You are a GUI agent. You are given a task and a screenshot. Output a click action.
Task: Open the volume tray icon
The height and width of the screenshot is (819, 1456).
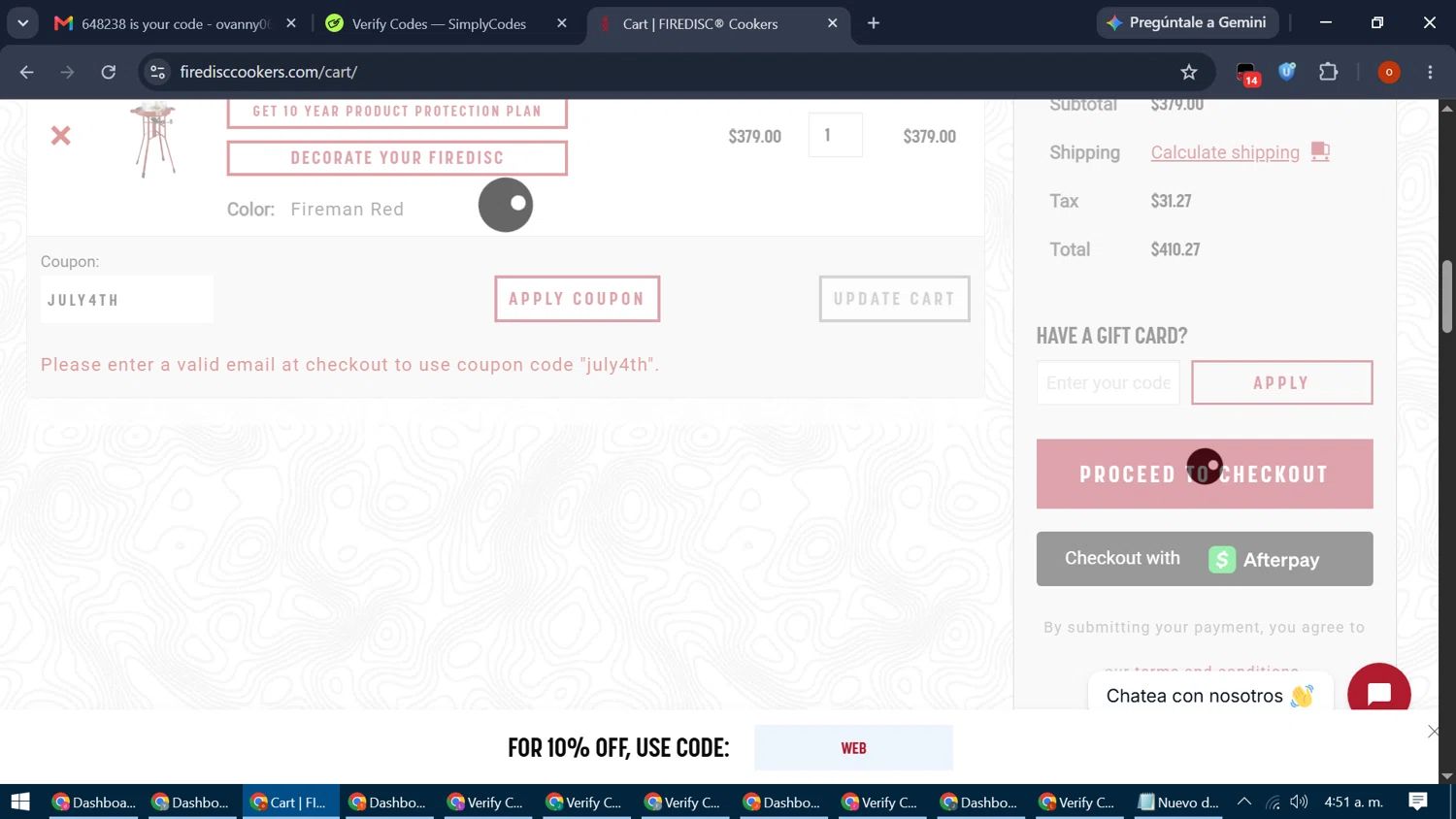coord(1300,802)
